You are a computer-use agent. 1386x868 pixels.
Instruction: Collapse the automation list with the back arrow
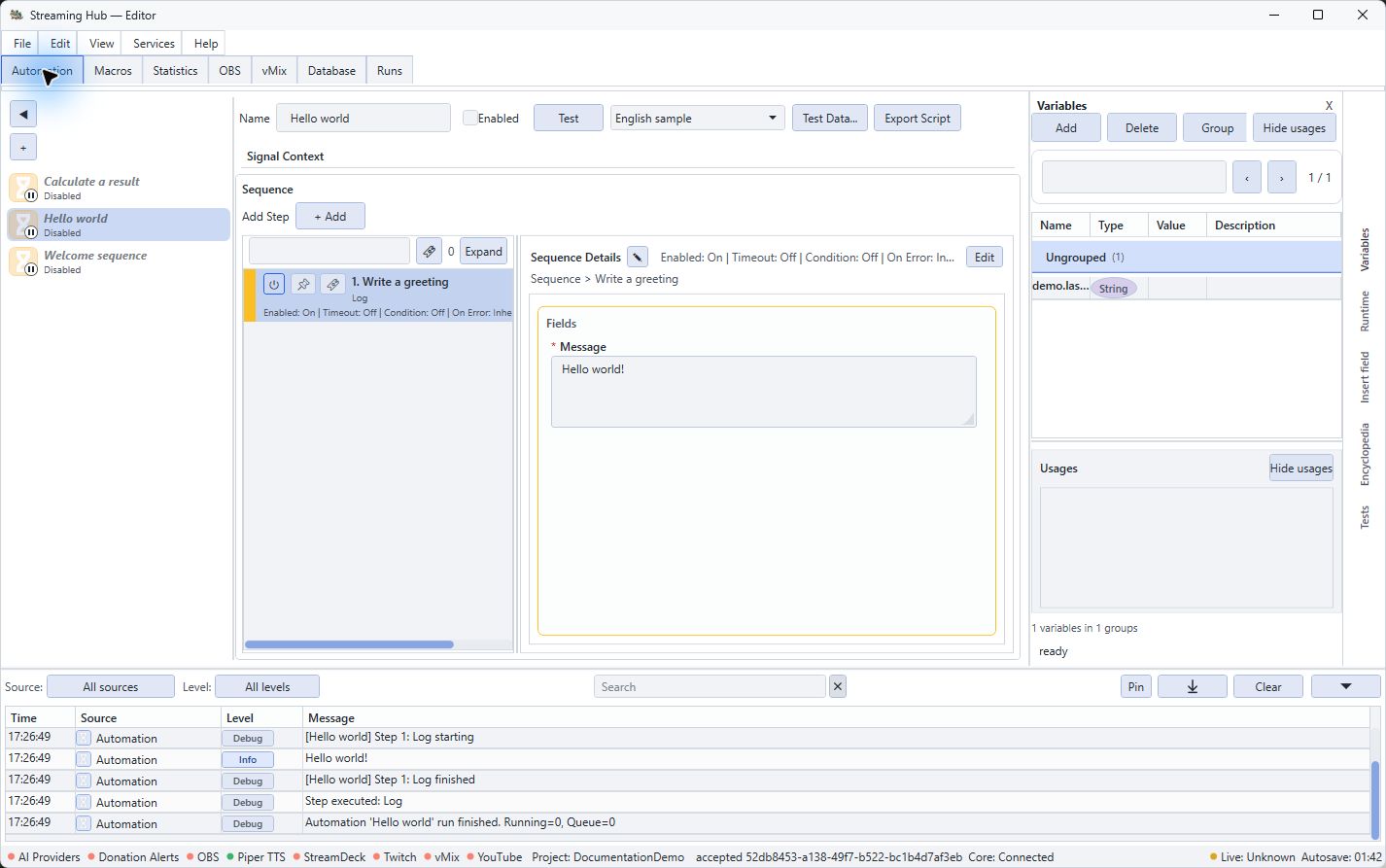23,114
